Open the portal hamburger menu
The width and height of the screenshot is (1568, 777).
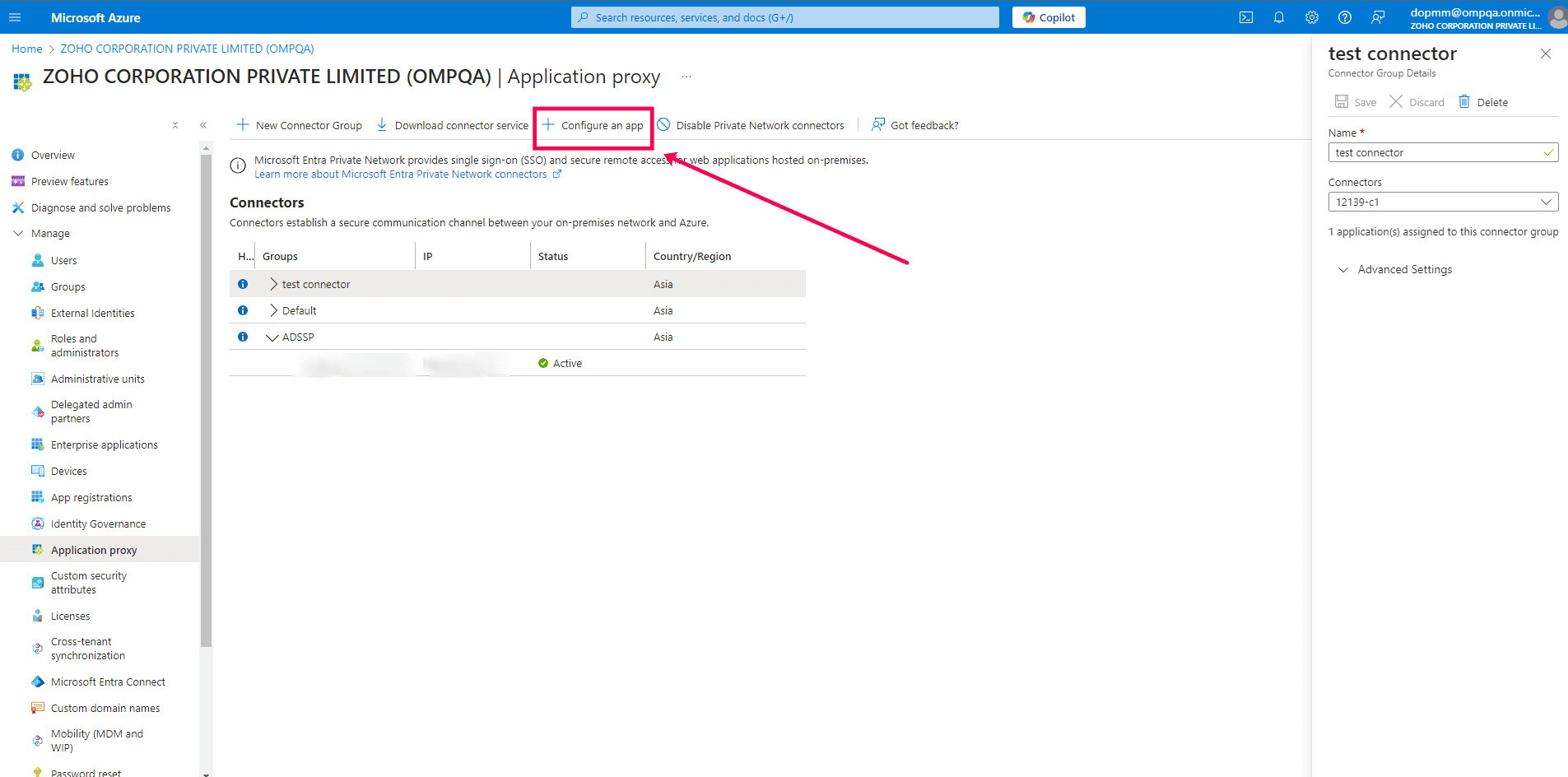click(x=15, y=17)
